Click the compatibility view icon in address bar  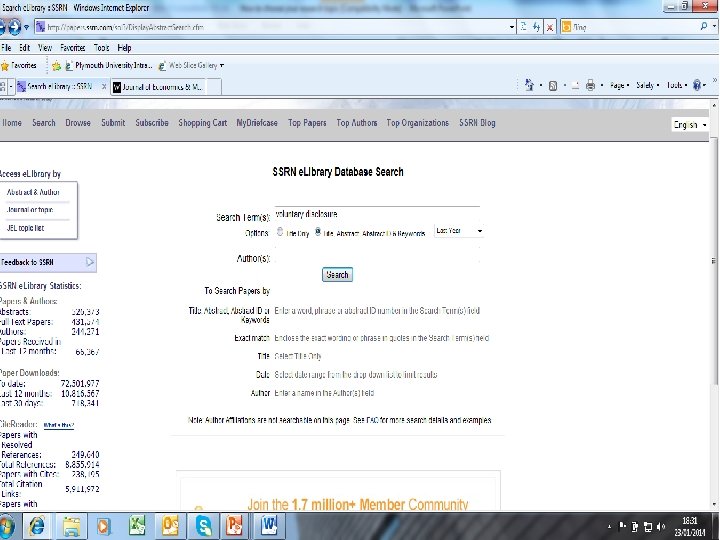click(x=523, y=27)
